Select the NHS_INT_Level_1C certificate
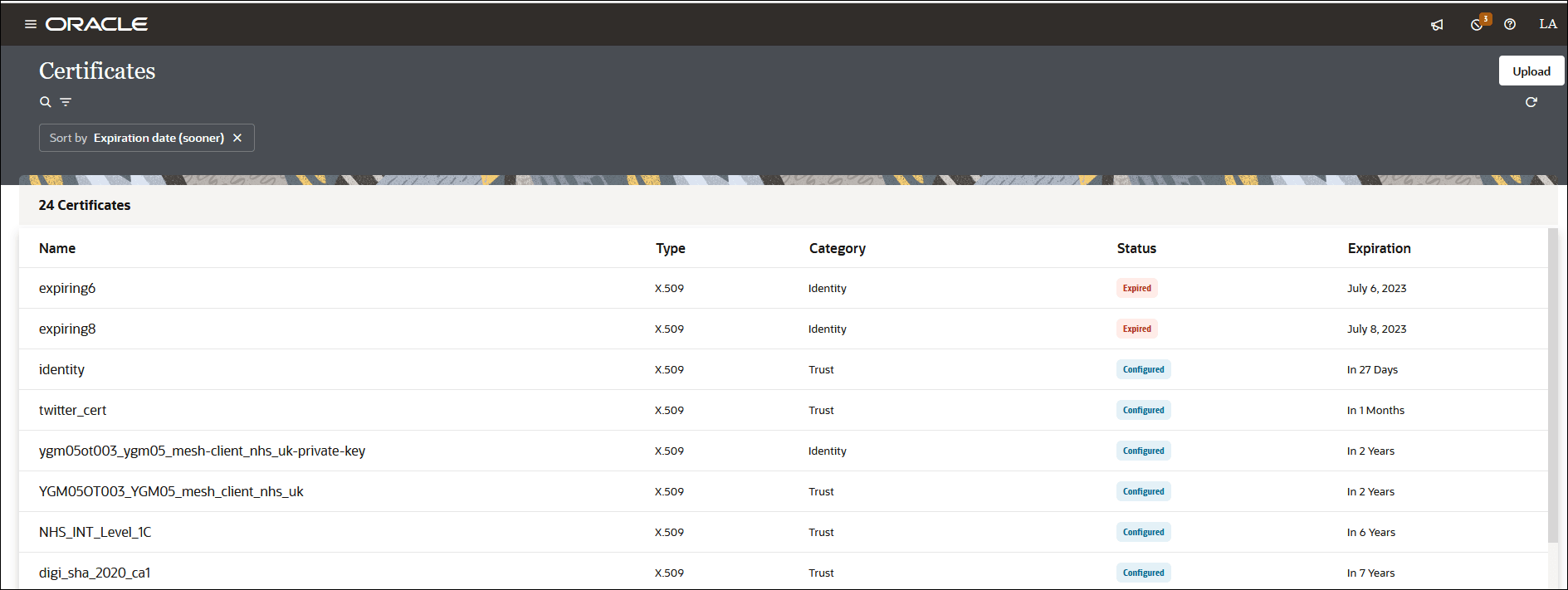This screenshot has height=590, width=1568. (95, 532)
